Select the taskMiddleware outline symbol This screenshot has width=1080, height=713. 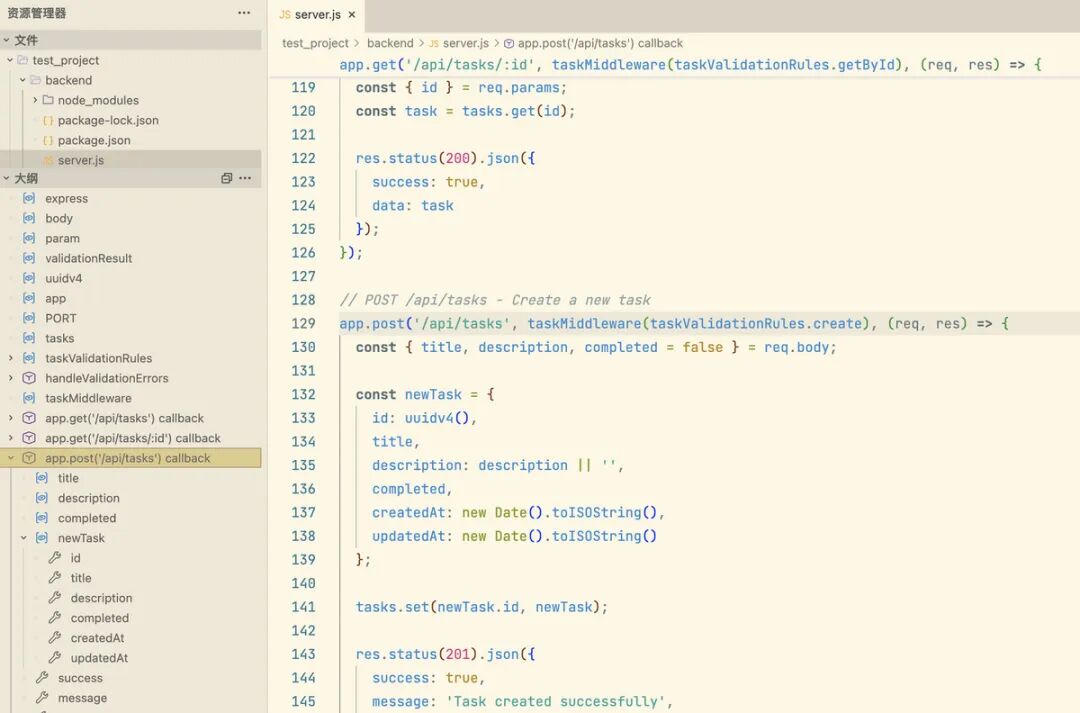(x=88, y=398)
